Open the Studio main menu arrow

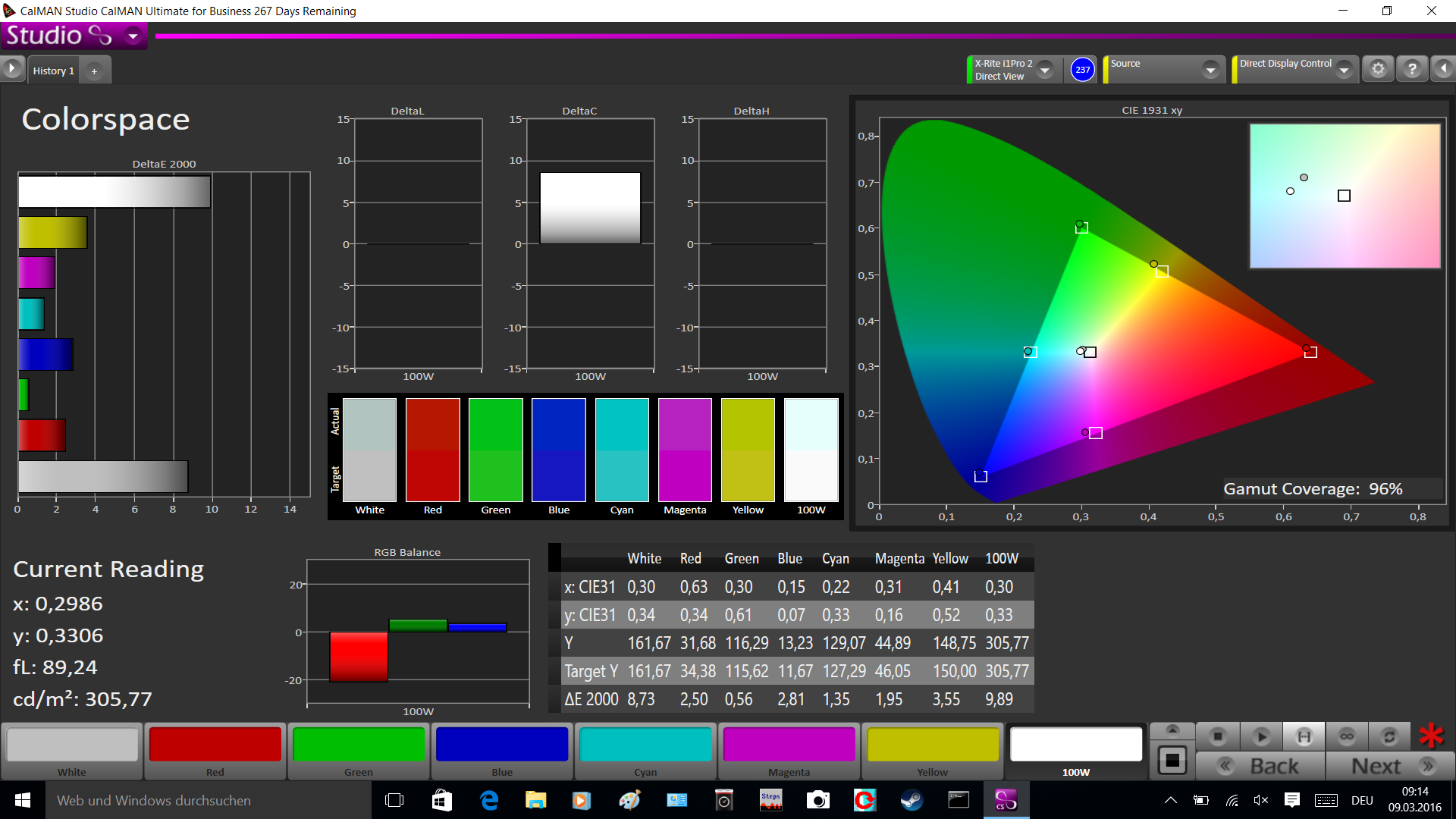133,36
